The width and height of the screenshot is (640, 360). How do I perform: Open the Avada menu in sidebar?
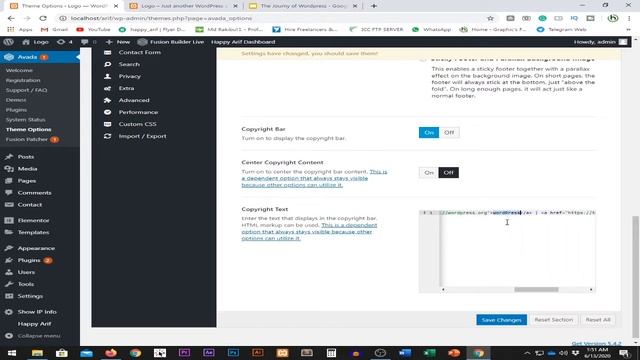point(40,57)
